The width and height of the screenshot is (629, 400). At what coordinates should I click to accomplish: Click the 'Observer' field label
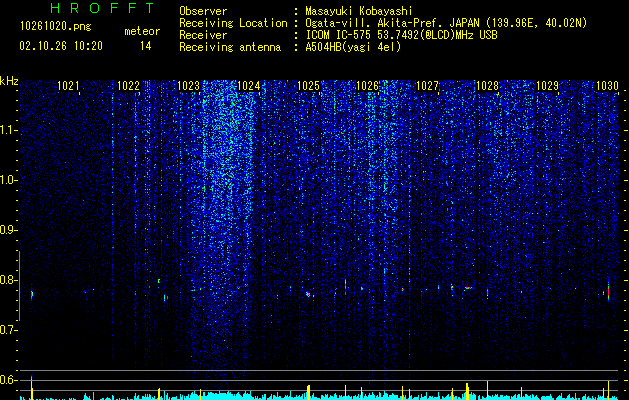tap(203, 11)
